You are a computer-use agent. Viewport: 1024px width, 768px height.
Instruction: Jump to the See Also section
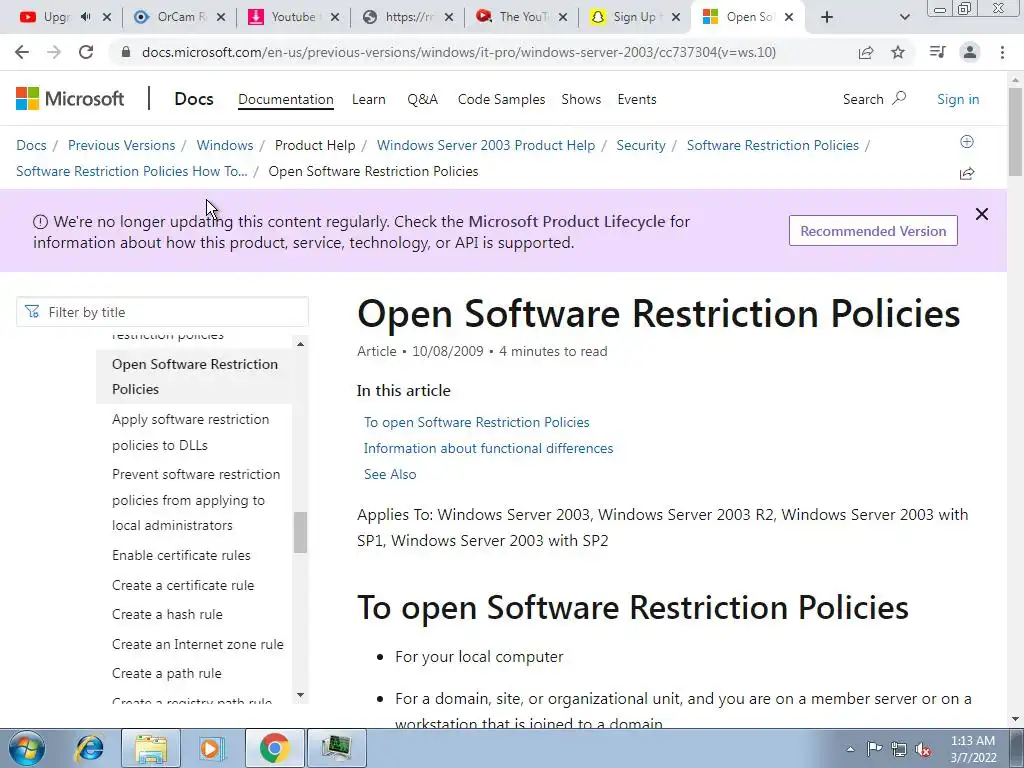pyautogui.click(x=390, y=474)
